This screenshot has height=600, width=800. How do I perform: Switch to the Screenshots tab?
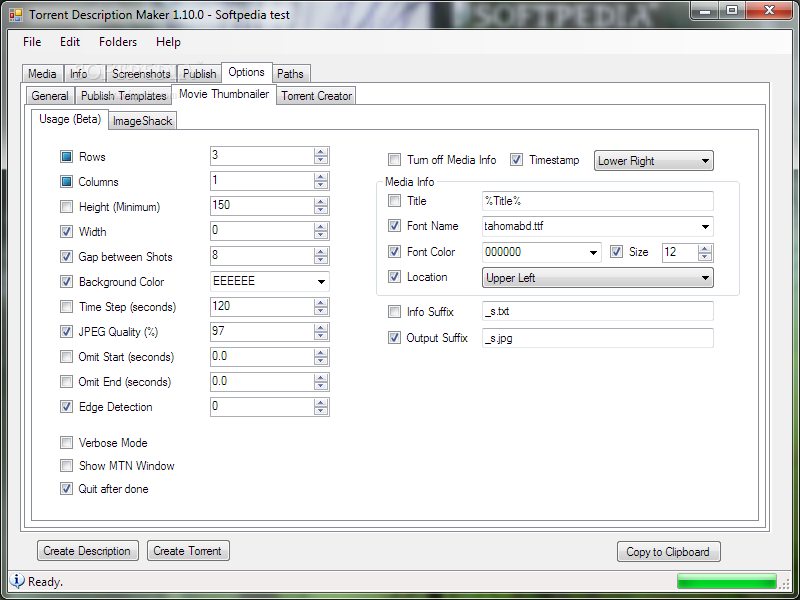tap(141, 73)
